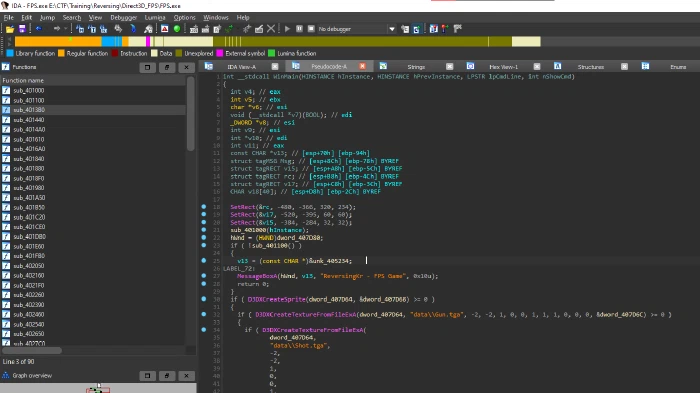This screenshot has width=700, height=393.
Task: Terminate the process with the stop button
Action: coord(311,29)
